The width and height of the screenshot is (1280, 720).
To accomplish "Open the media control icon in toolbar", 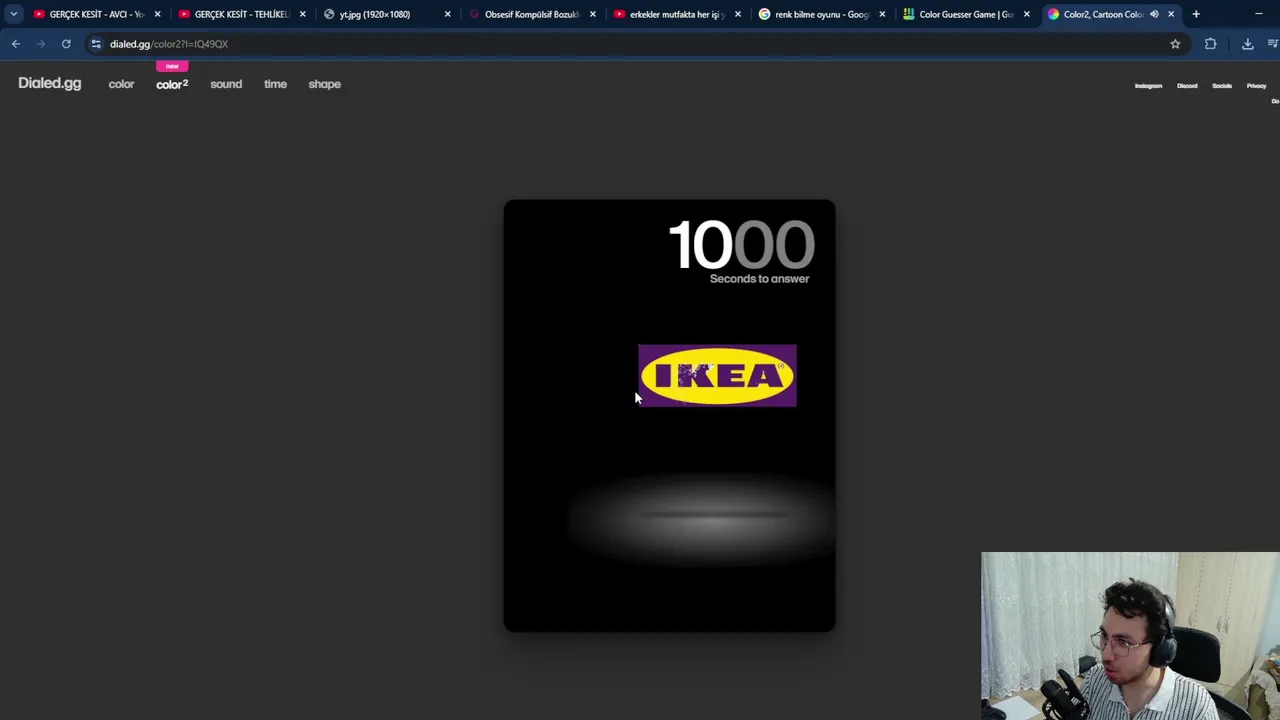I will click(x=1273, y=44).
